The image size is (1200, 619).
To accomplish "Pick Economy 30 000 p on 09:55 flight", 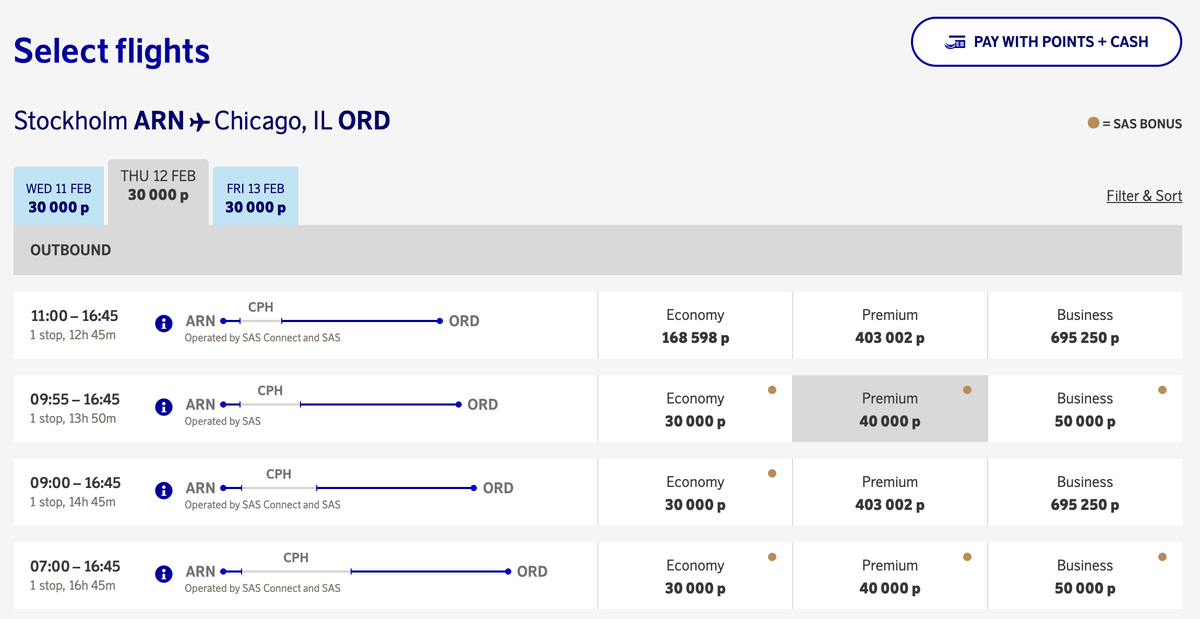I will (x=695, y=409).
